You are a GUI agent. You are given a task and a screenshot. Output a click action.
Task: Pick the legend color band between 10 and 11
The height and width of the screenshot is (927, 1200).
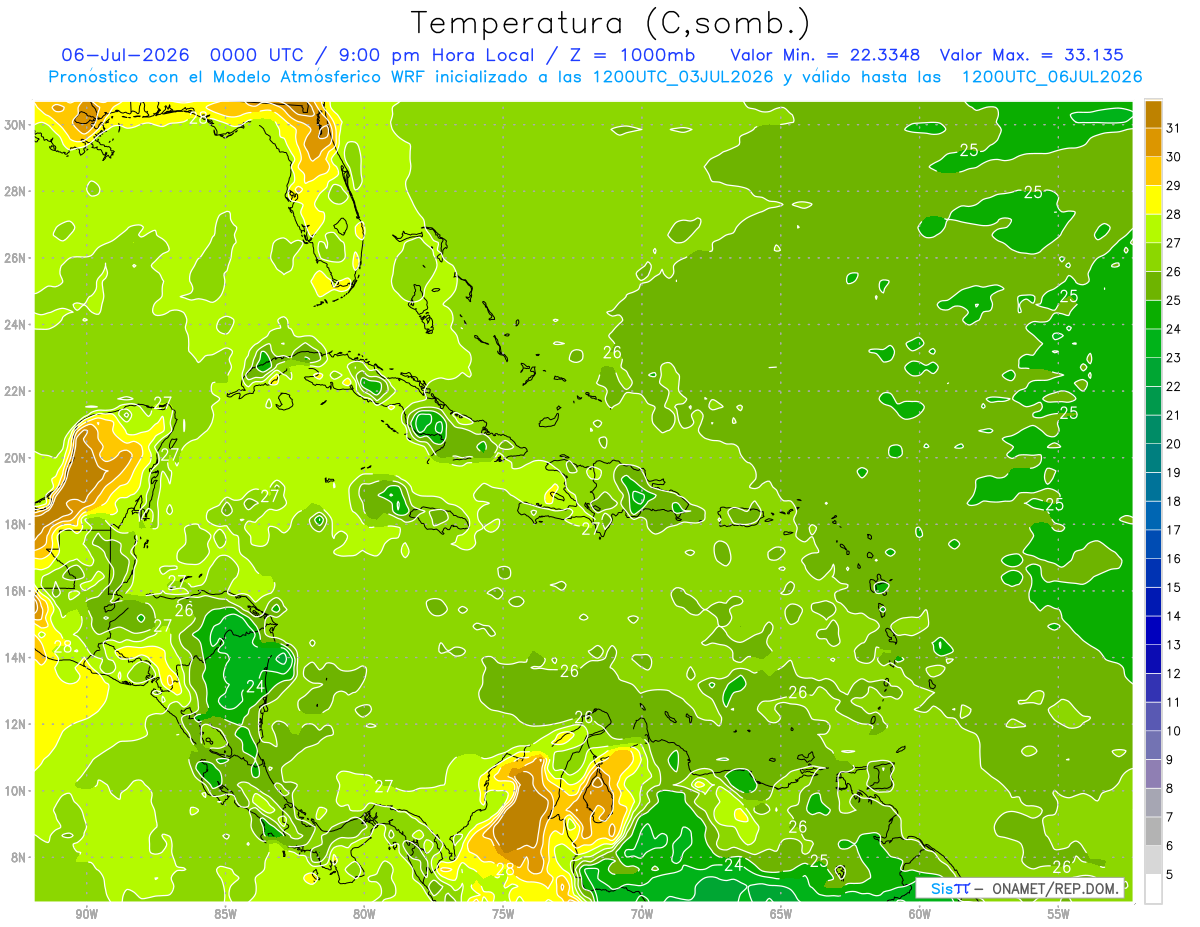coord(1153,716)
